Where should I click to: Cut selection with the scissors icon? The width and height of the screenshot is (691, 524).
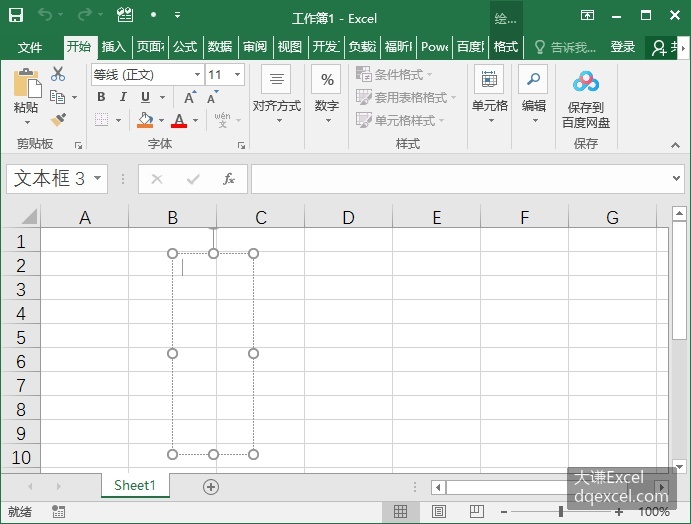(x=58, y=74)
